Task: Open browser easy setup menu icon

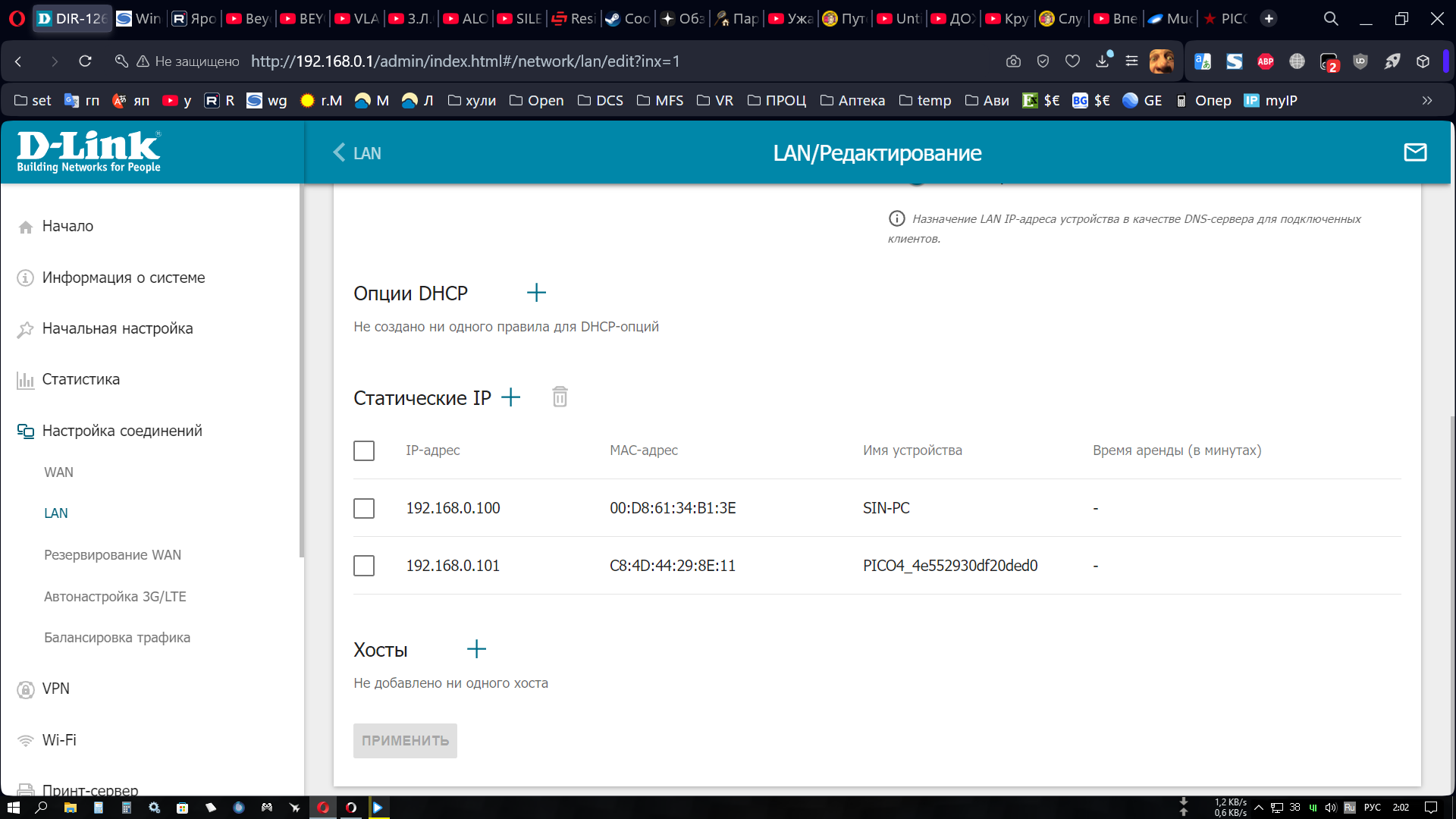Action: point(1131,61)
